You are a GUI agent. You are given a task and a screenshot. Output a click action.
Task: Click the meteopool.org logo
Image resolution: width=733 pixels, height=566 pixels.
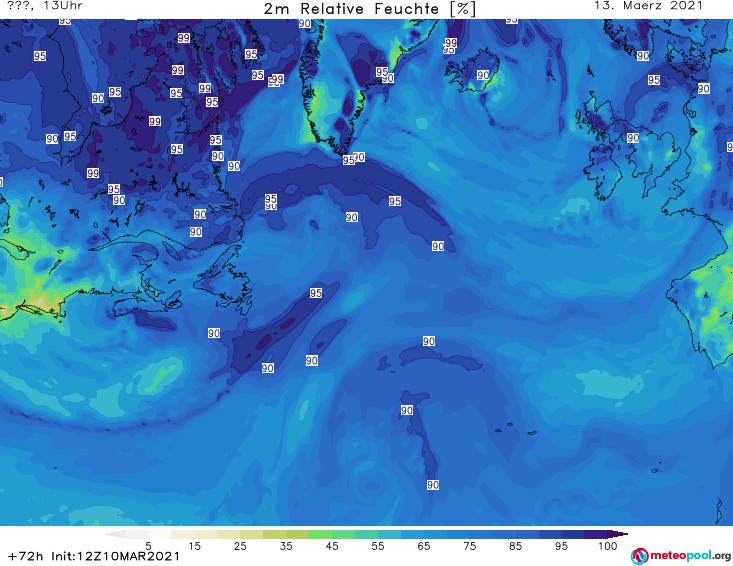point(681,556)
